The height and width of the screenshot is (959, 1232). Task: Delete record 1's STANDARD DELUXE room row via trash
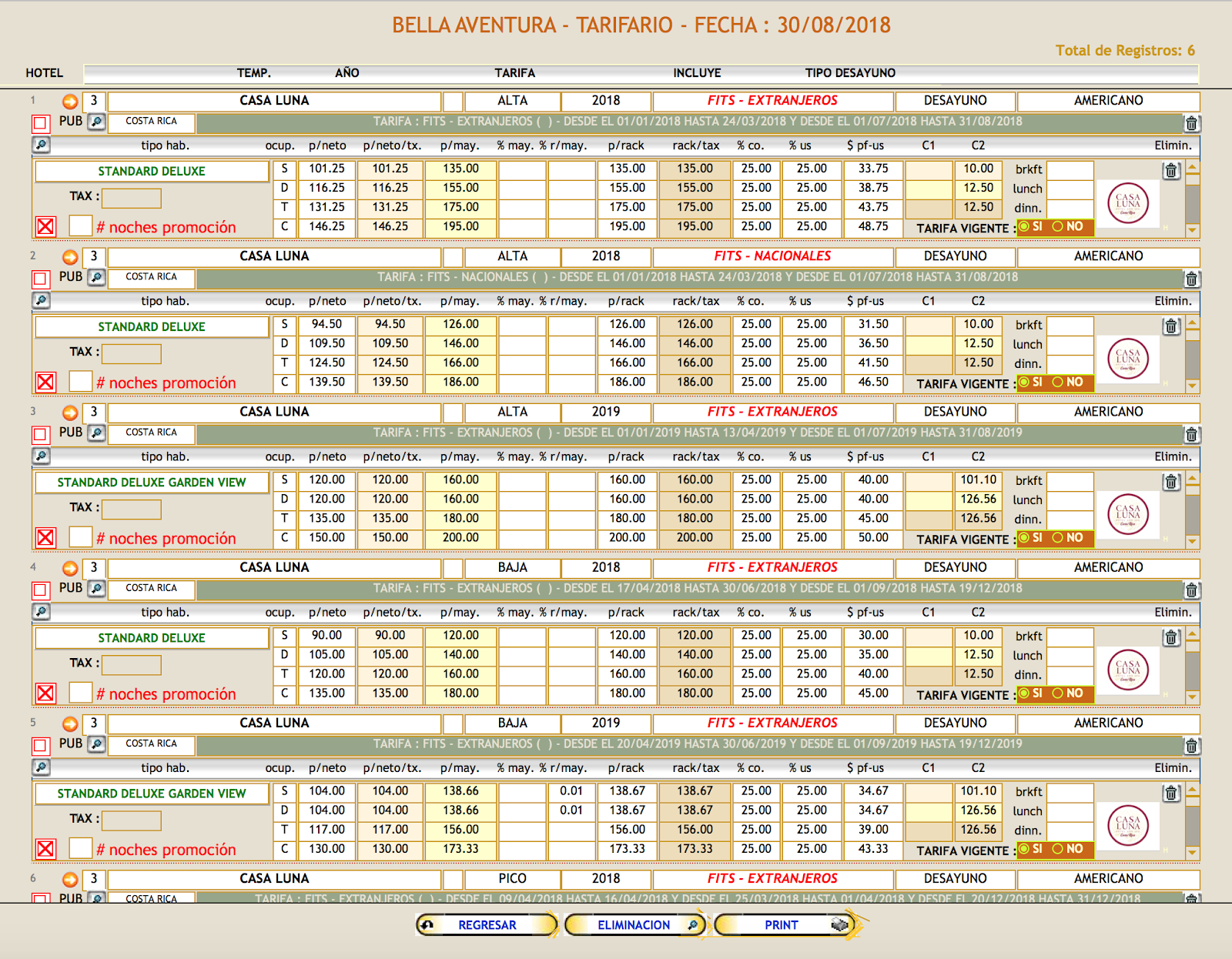pos(1171,171)
